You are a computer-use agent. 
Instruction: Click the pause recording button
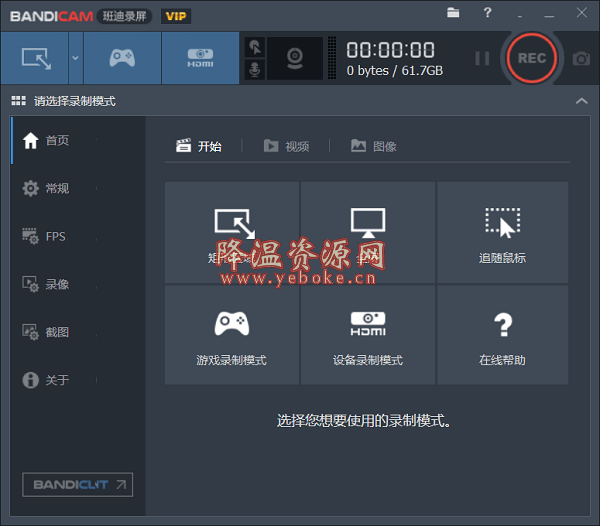(x=482, y=59)
